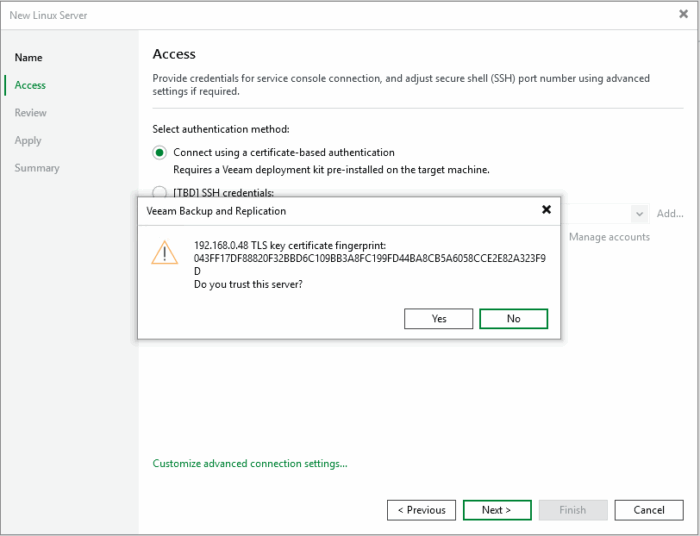Click the Add... credentials button
The width and height of the screenshot is (700, 536).
click(670, 214)
